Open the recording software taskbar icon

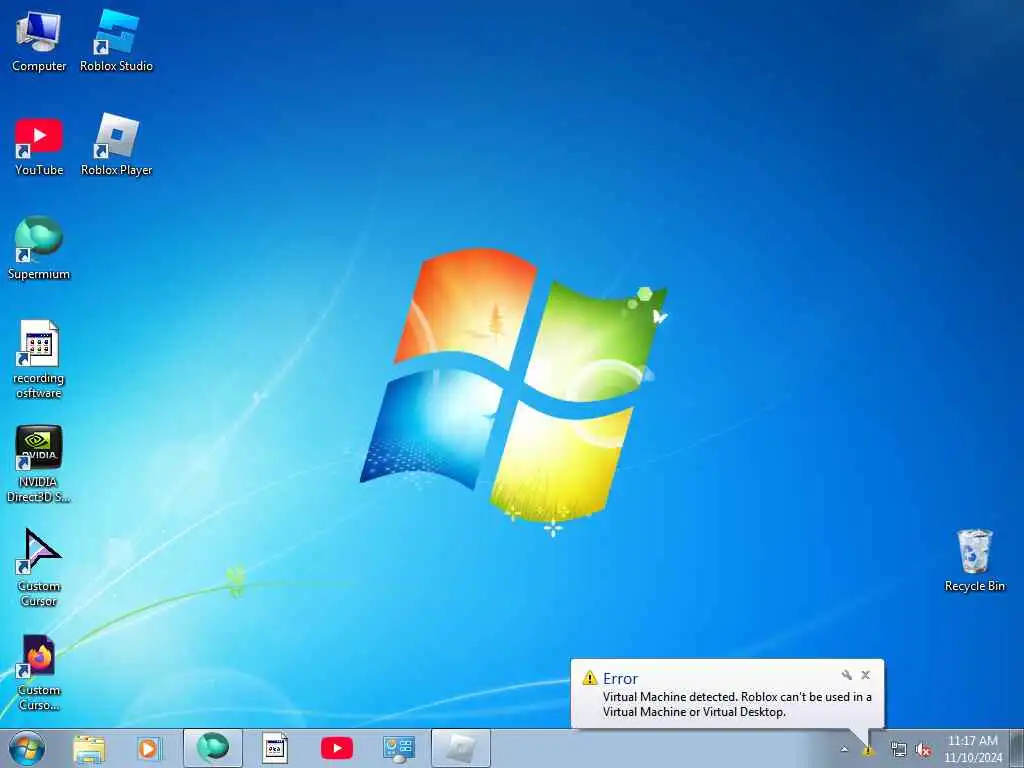tap(275, 748)
